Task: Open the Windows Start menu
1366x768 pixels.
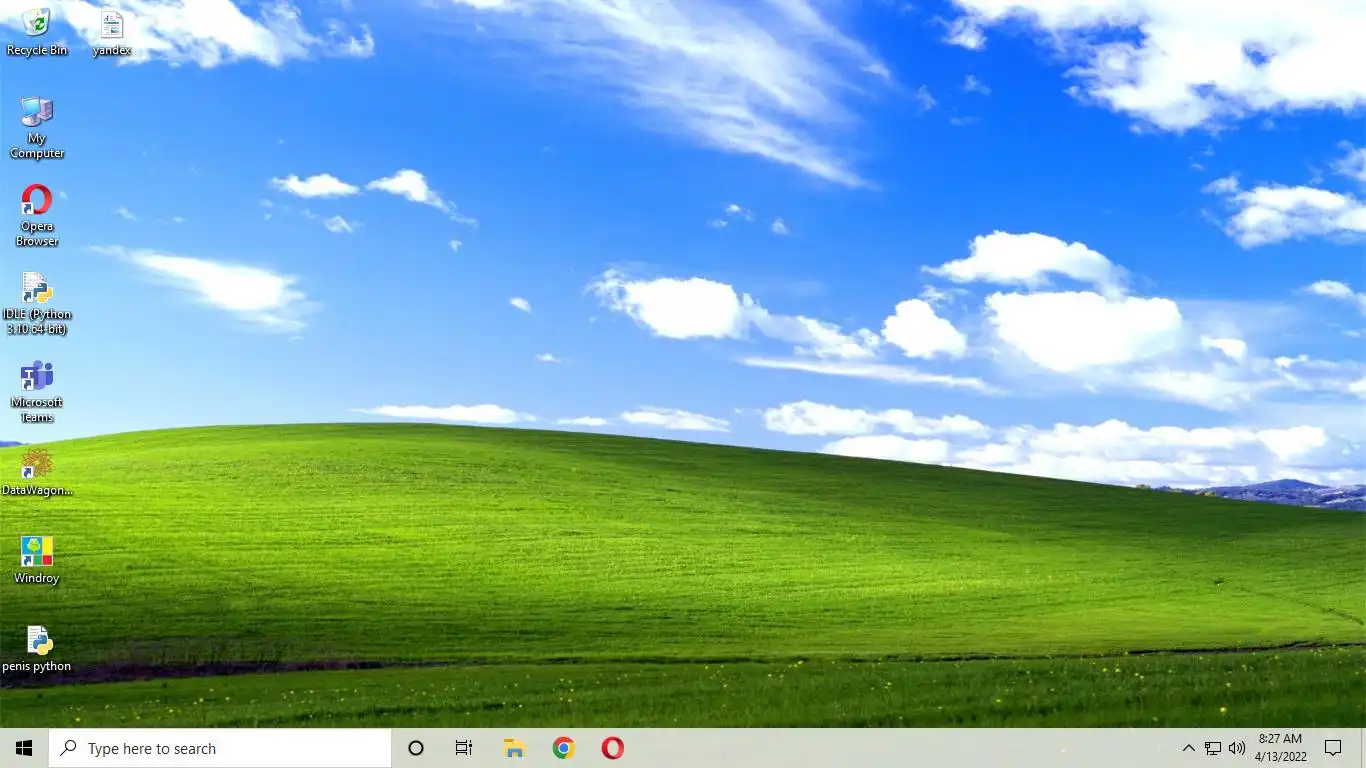Action: [24, 748]
